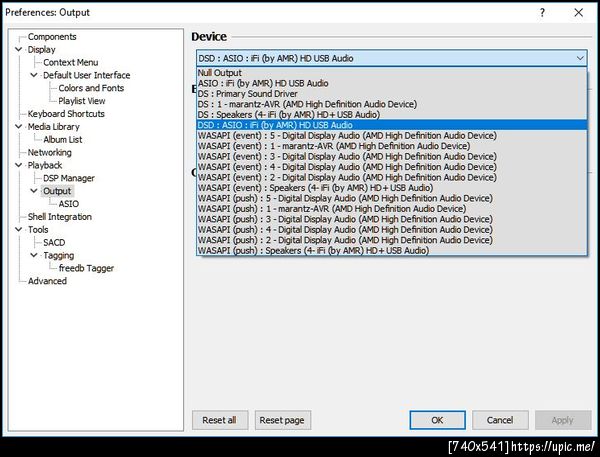Open the Device dropdown combo box arrow
The width and height of the screenshot is (600, 457).
tap(580, 58)
